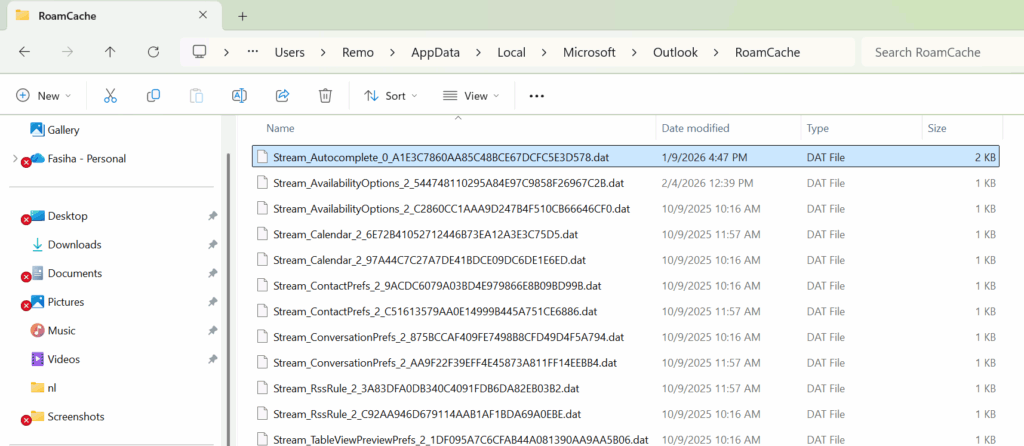Select Stream_AvailabilityOptions_2_544748110295A84E97C9858F26967C2B.dat
This screenshot has width=1024, height=446.
coord(626,183)
